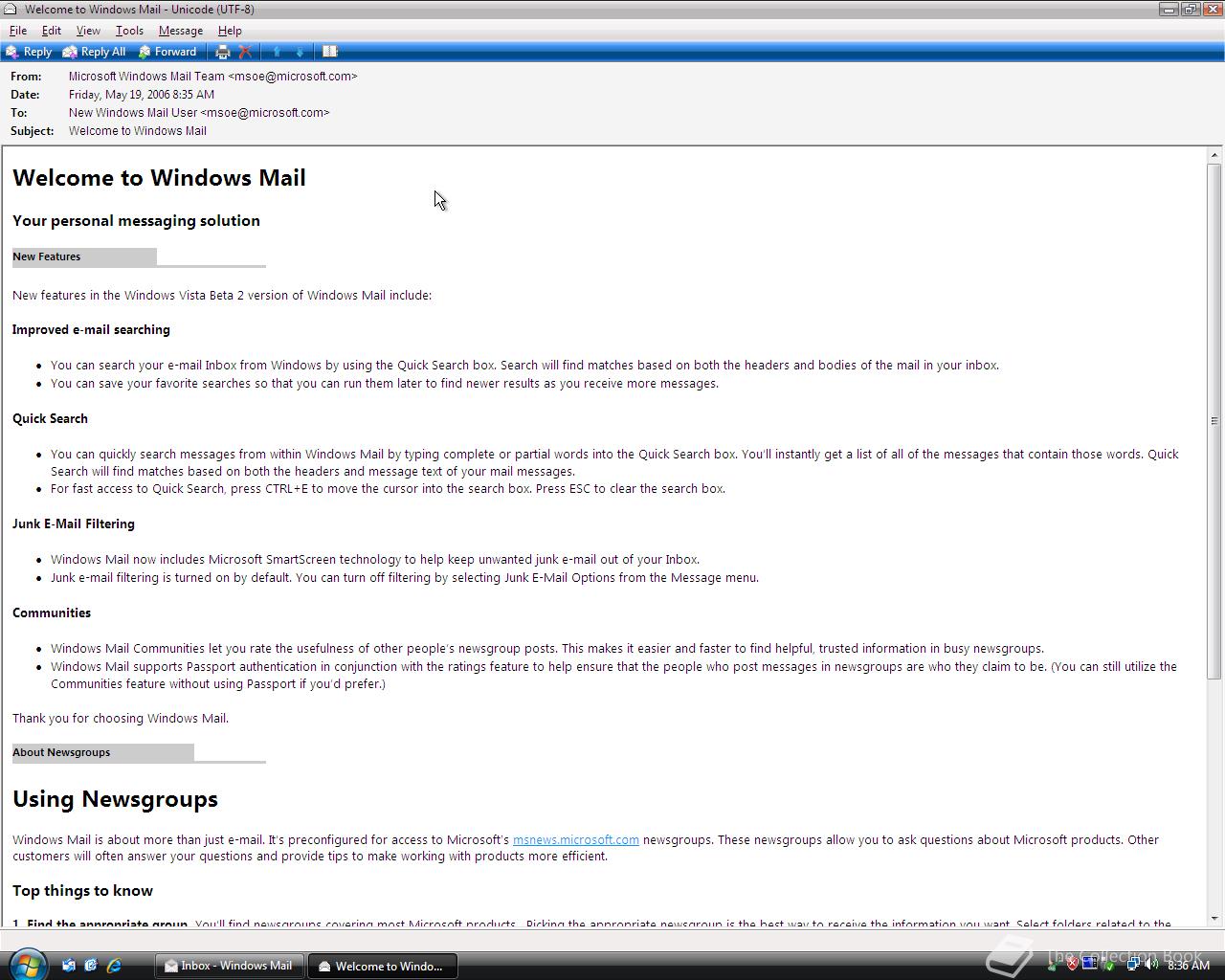This screenshot has height=980, width=1225.
Task: Click sender Microsoft Windows Mail Team address
Action: tap(212, 77)
